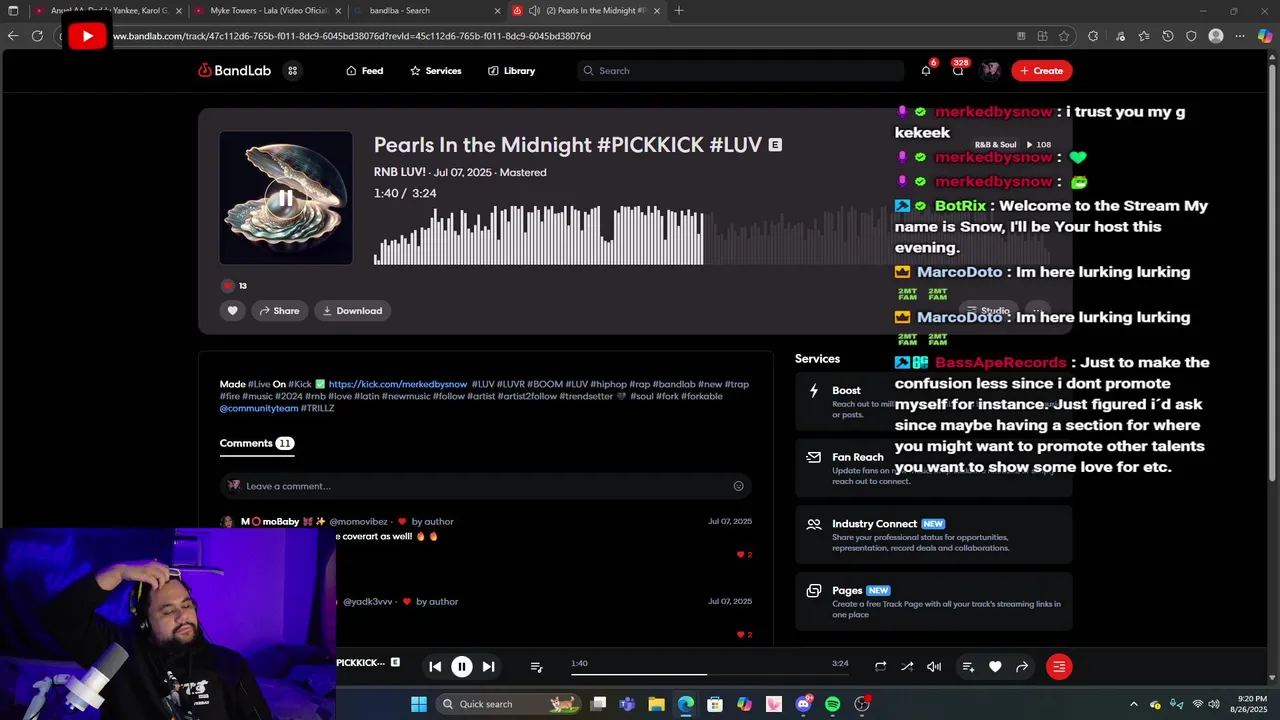Viewport: 1280px width, 720px height.
Task: Open the Services menu
Action: (435, 71)
